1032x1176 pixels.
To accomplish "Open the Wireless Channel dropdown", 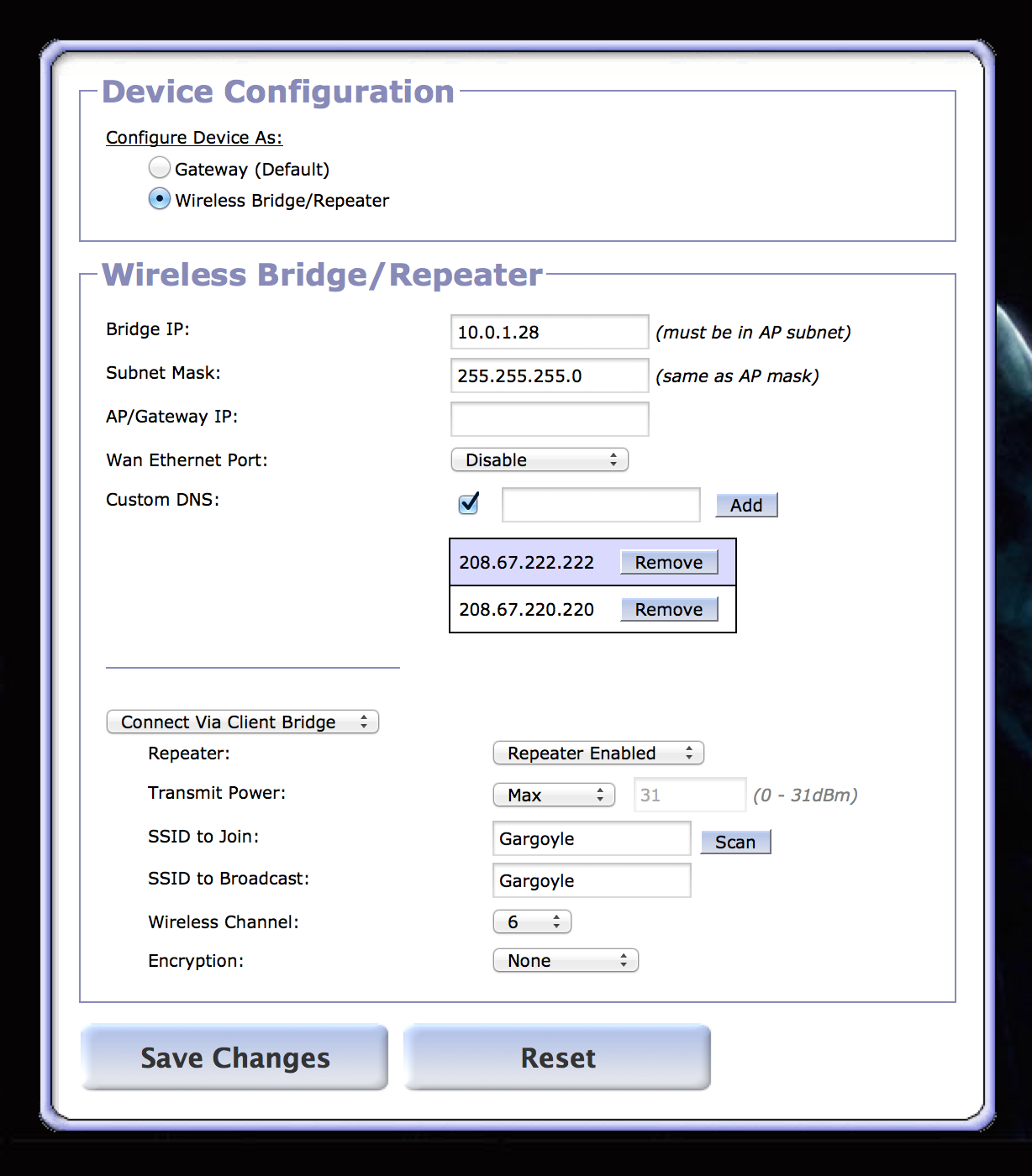I will click(x=532, y=921).
